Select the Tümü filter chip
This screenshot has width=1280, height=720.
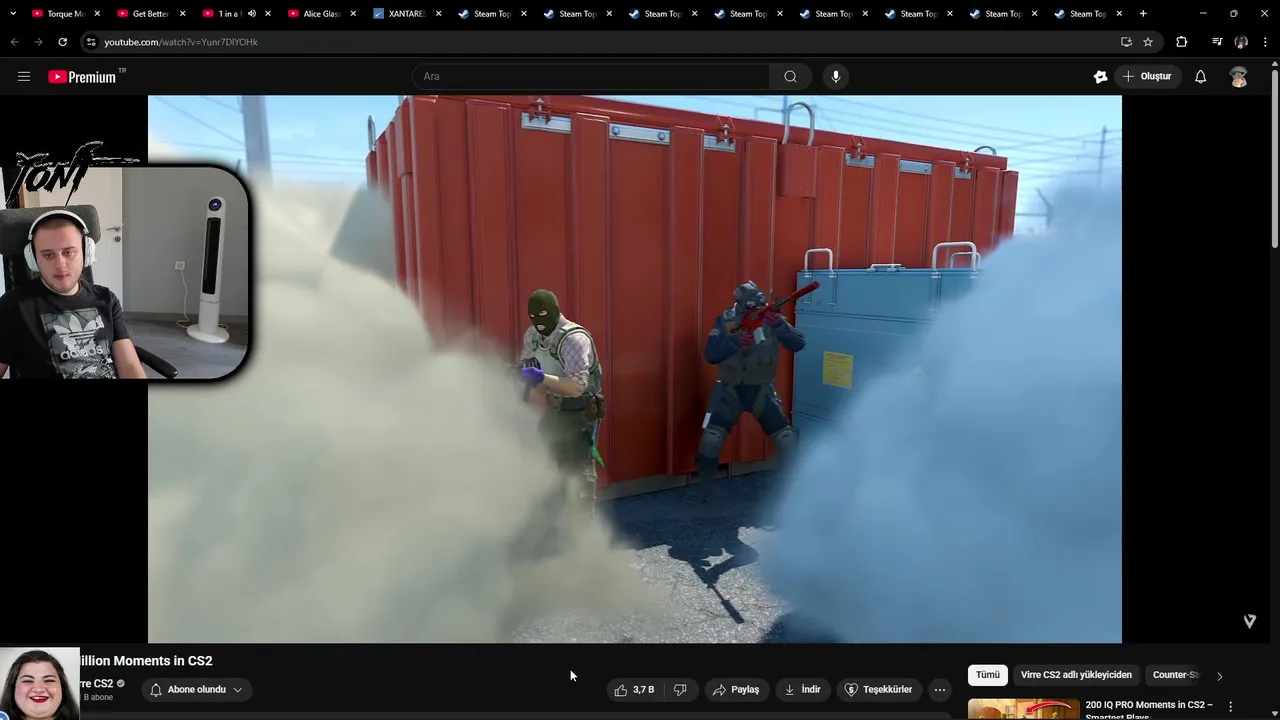(x=987, y=675)
